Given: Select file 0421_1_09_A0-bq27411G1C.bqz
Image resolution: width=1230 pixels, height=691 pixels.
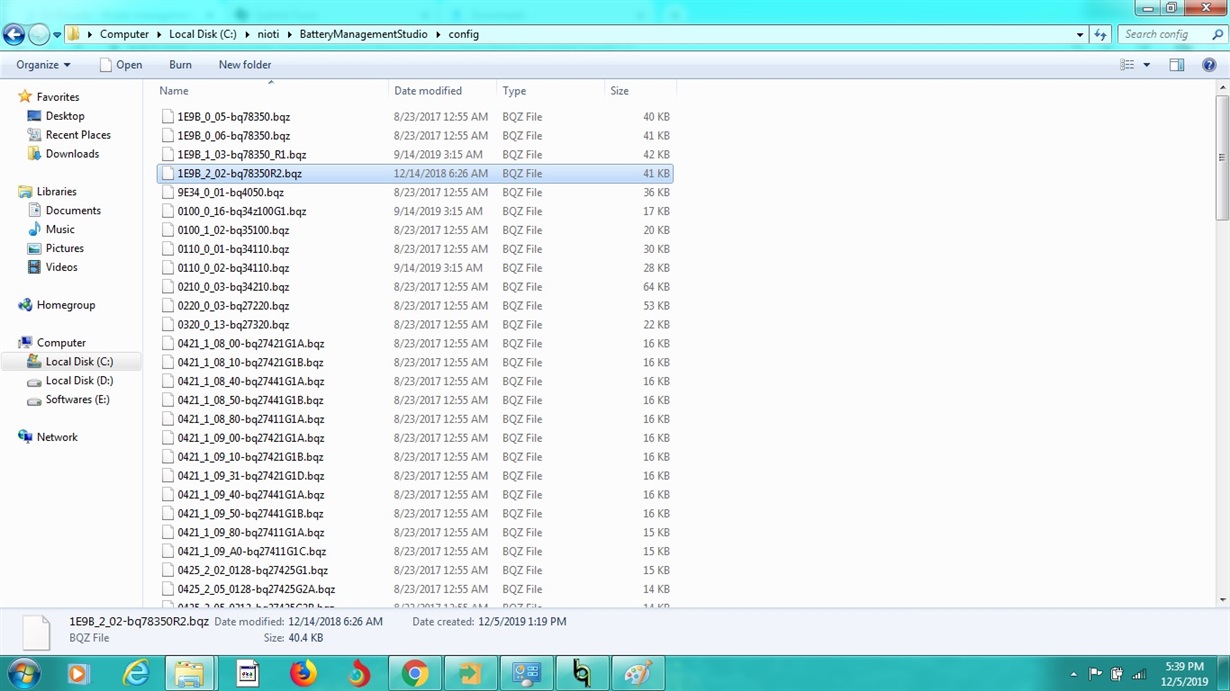Looking at the screenshot, I should coord(252,552).
